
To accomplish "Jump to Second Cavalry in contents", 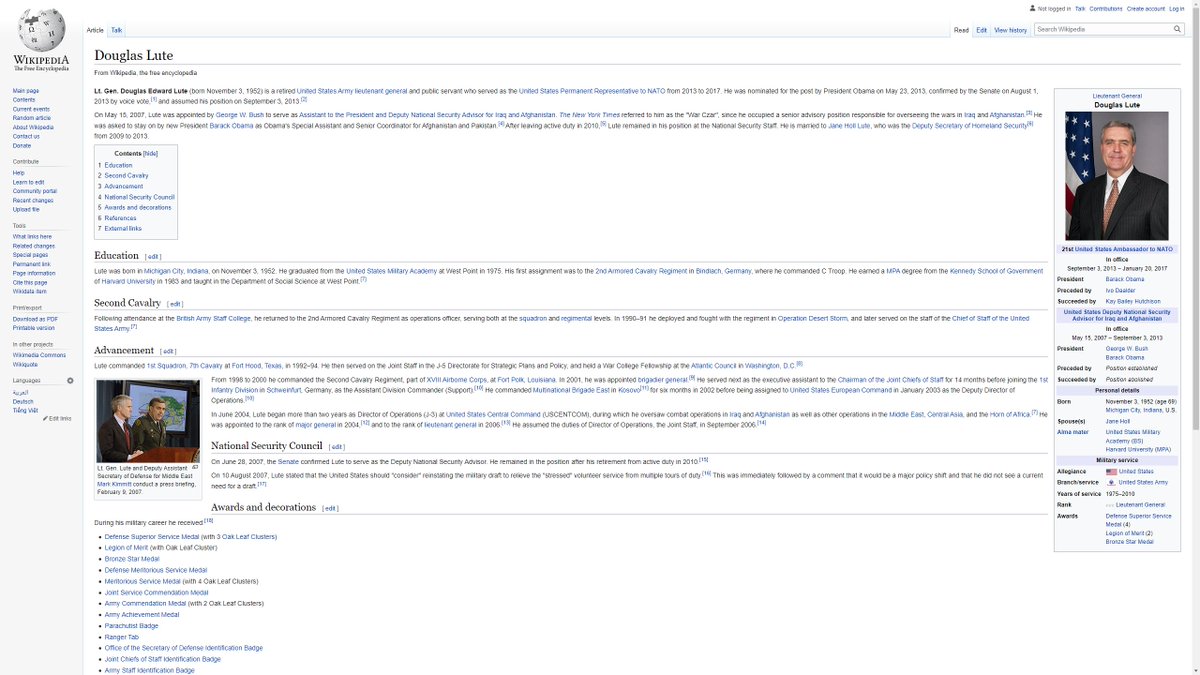I will click(126, 176).
